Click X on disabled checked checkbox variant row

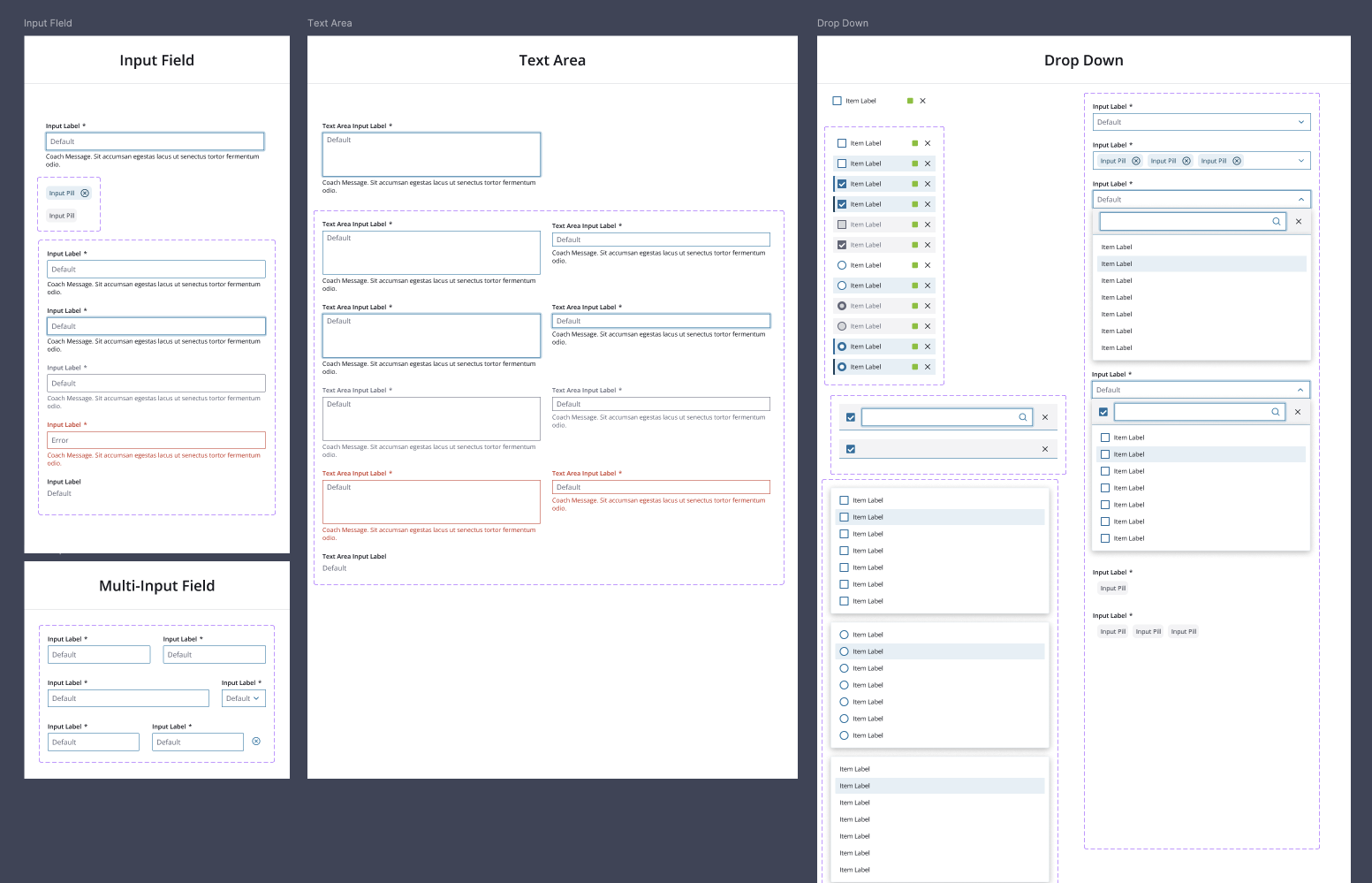pyautogui.click(x=928, y=245)
